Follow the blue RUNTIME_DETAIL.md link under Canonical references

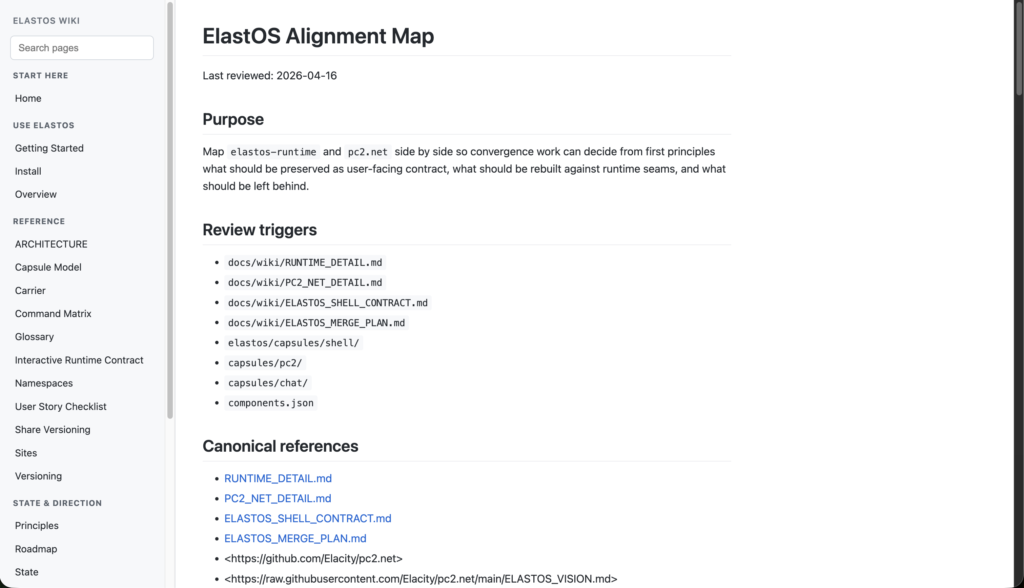coord(278,478)
